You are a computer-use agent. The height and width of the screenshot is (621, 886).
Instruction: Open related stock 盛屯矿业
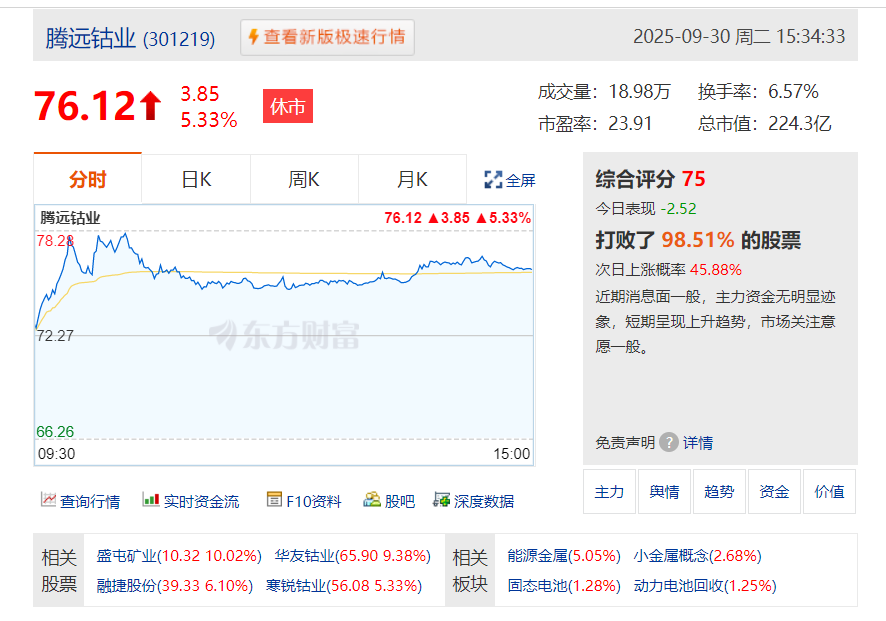click(179, 556)
